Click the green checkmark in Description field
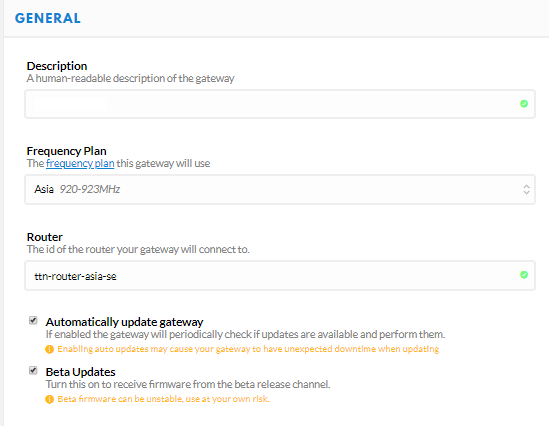This screenshot has width=549, height=426. click(524, 104)
